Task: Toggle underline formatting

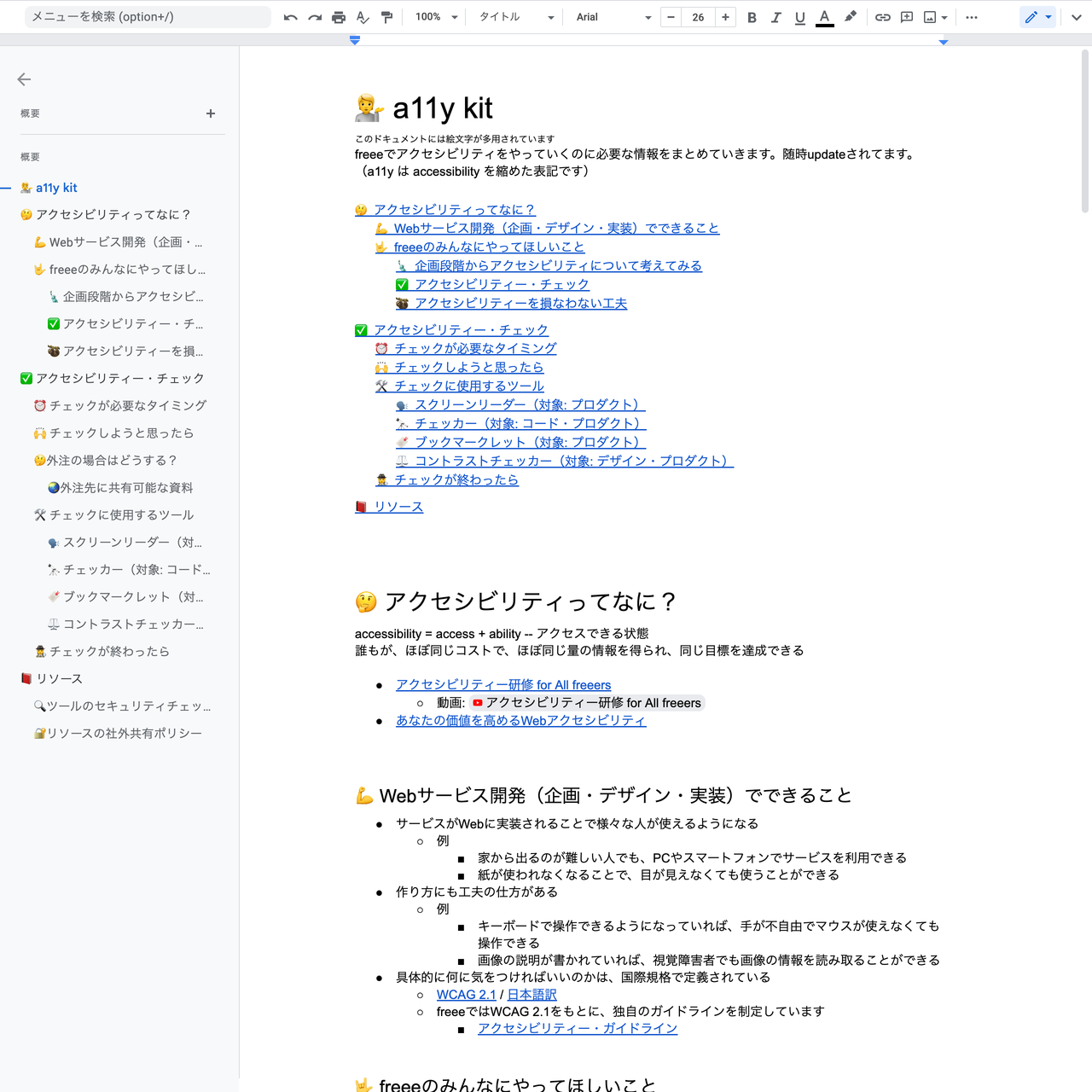Action: (x=799, y=17)
